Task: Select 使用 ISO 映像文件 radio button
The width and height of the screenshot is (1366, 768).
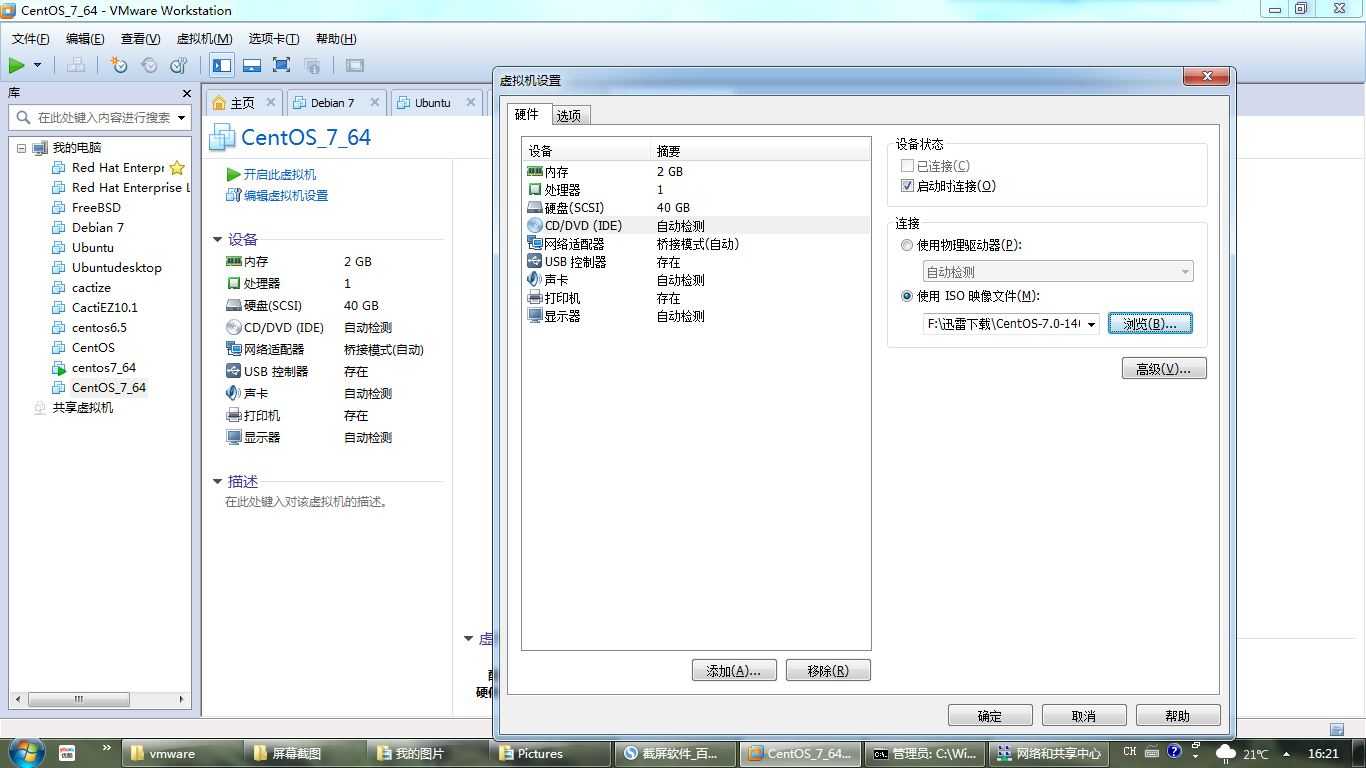Action: (x=907, y=296)
